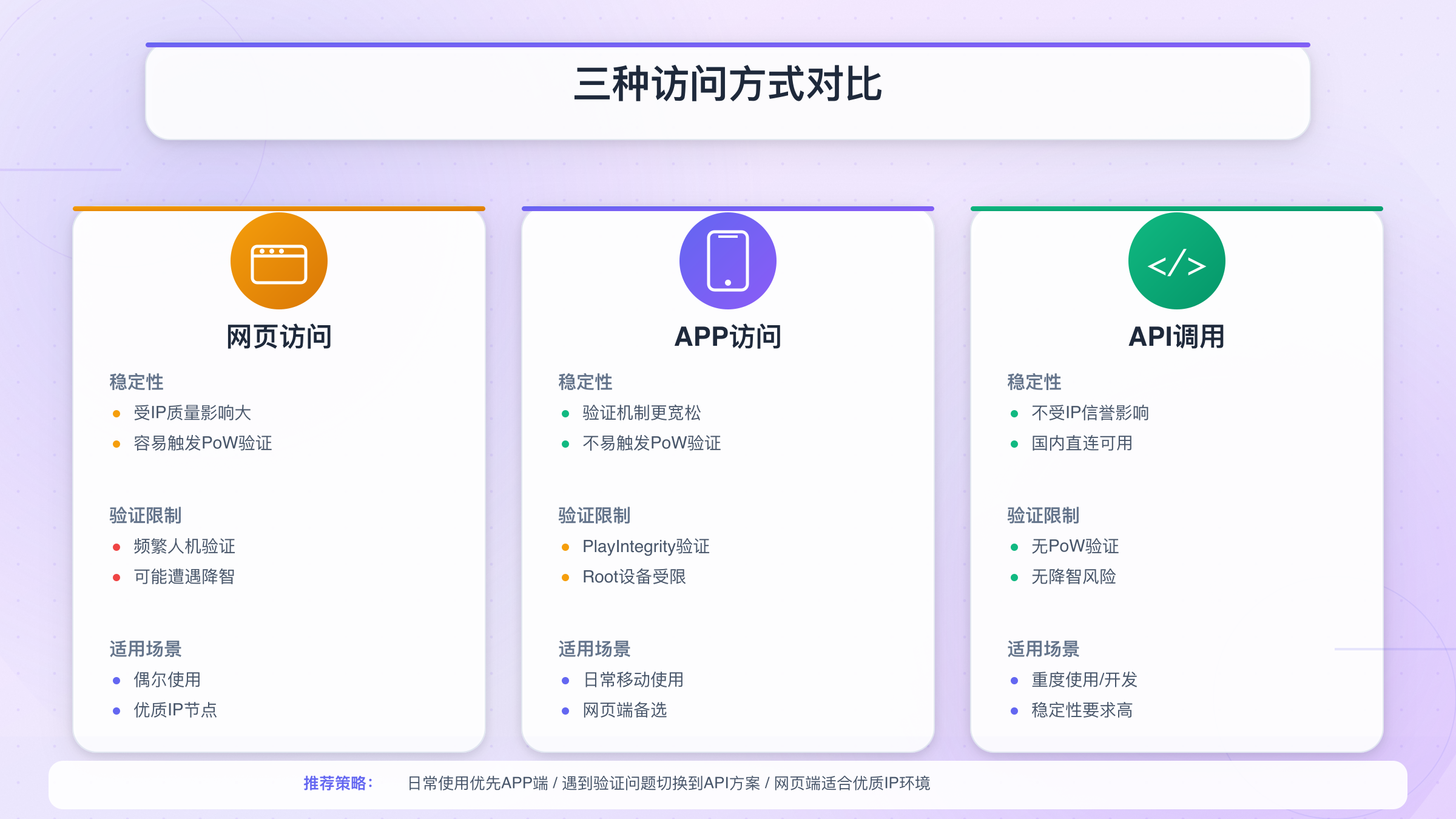1456x819 pixels.
Task: Click the orange bullet beside 受IP质量影响大
Action: pos(115,413)
